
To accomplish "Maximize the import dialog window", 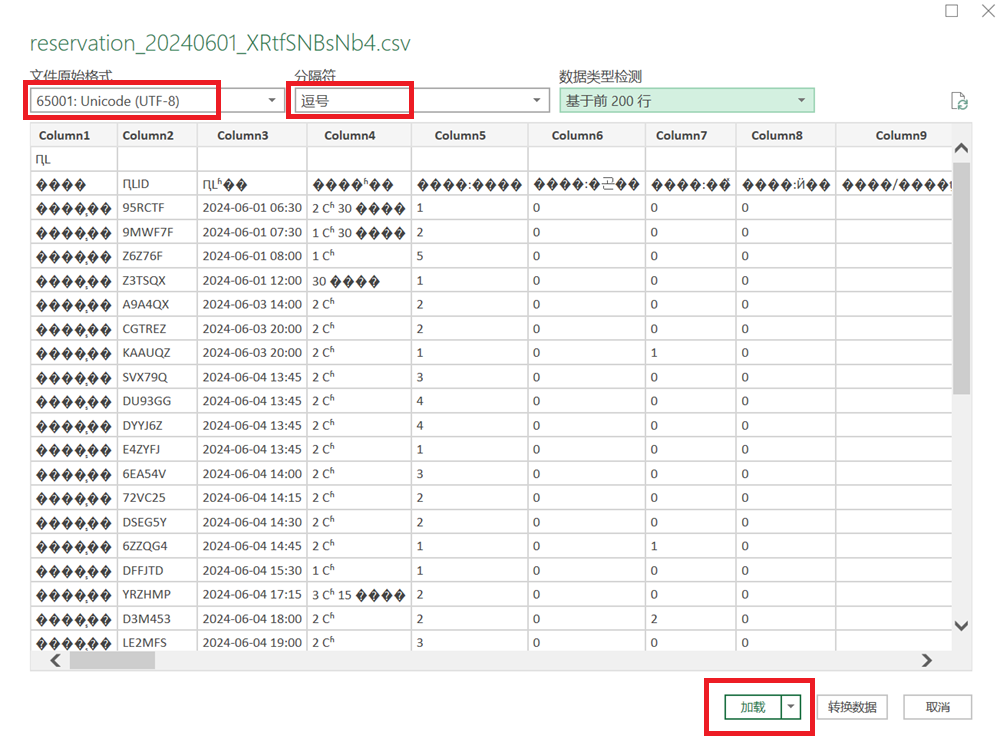I will click(x=952, y=10).
